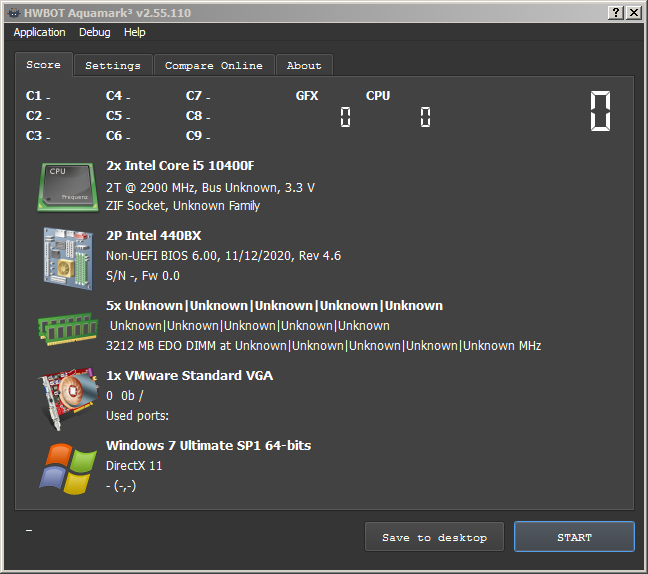Click the DirectX 11 line
This screenshot has width=648, height=574.
tap(134, 466)
